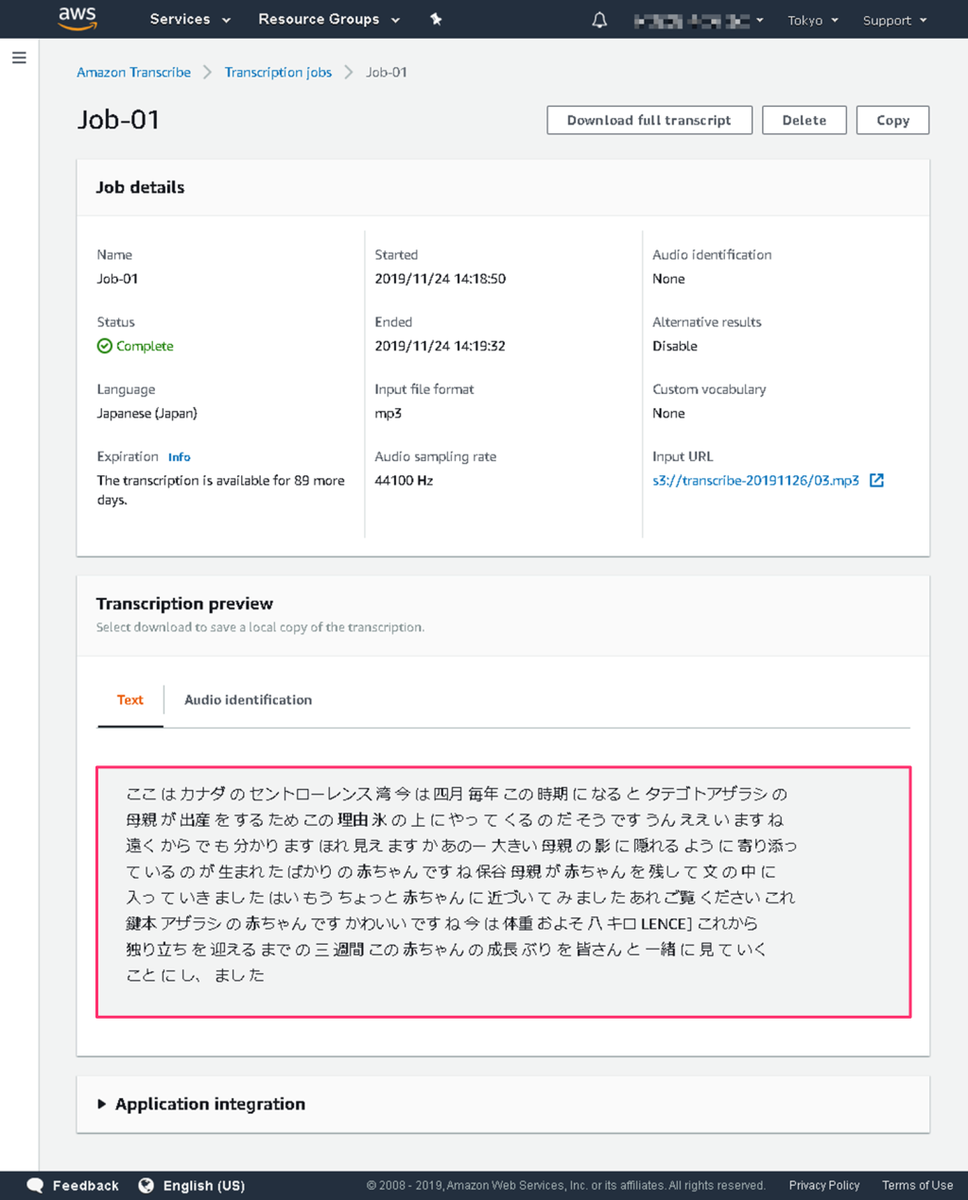Open the Input URL external link icon
Screen dimensions: 968x1200
point(877,480)
